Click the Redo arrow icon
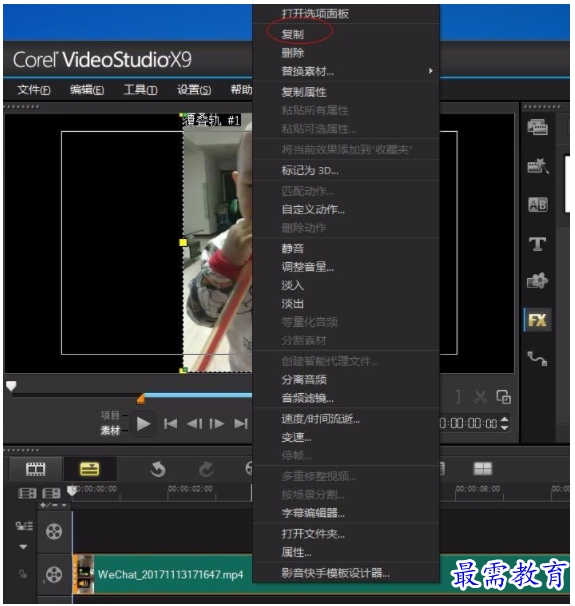Viewport: 575px width, 606px height. [206, 469]
